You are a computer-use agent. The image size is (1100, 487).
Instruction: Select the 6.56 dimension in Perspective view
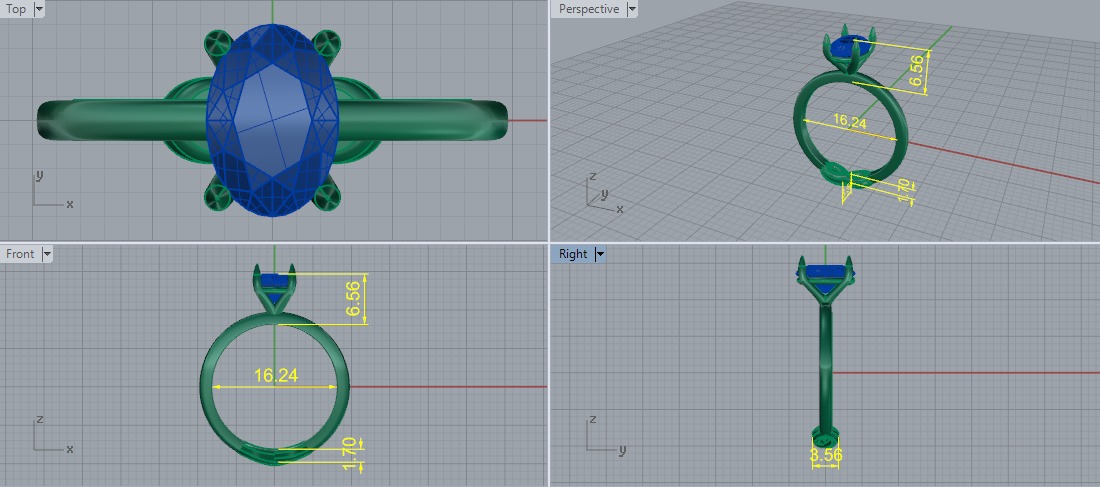(915, 71)
